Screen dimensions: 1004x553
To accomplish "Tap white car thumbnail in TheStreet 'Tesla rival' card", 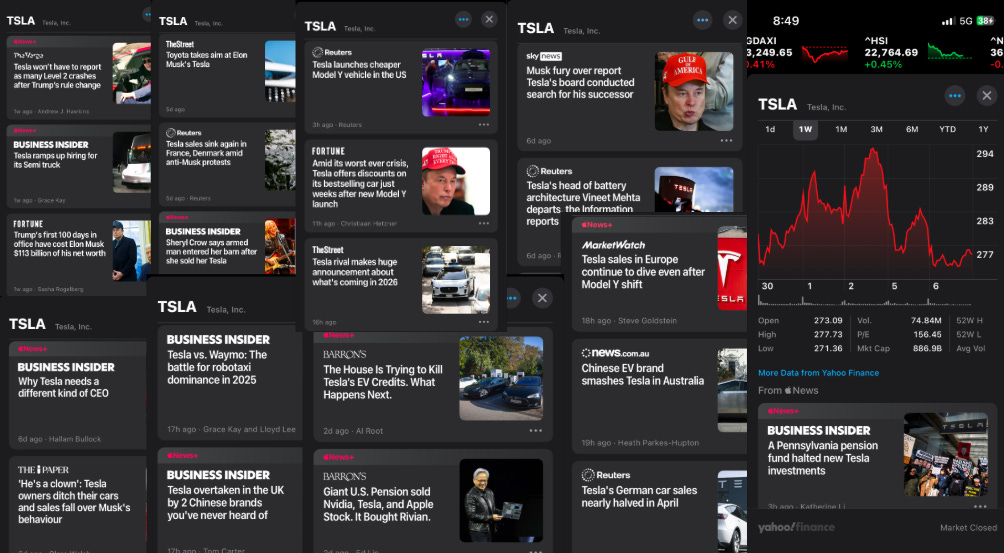I will [x=456, y=280].
